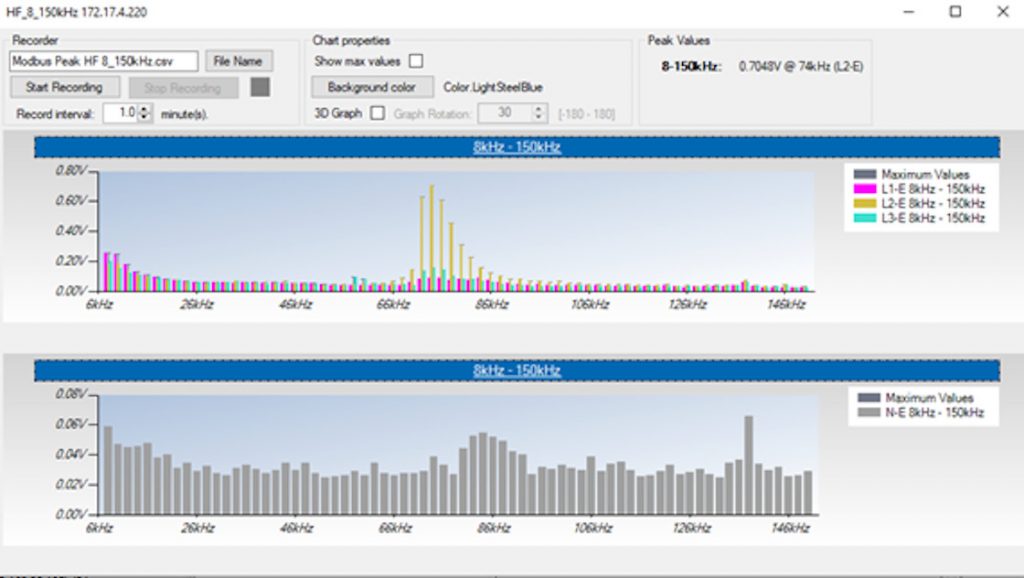Viewport: 1024px width, 578px height.
Task: Increase Record interval with up arrow
Action: click(144, 110)
